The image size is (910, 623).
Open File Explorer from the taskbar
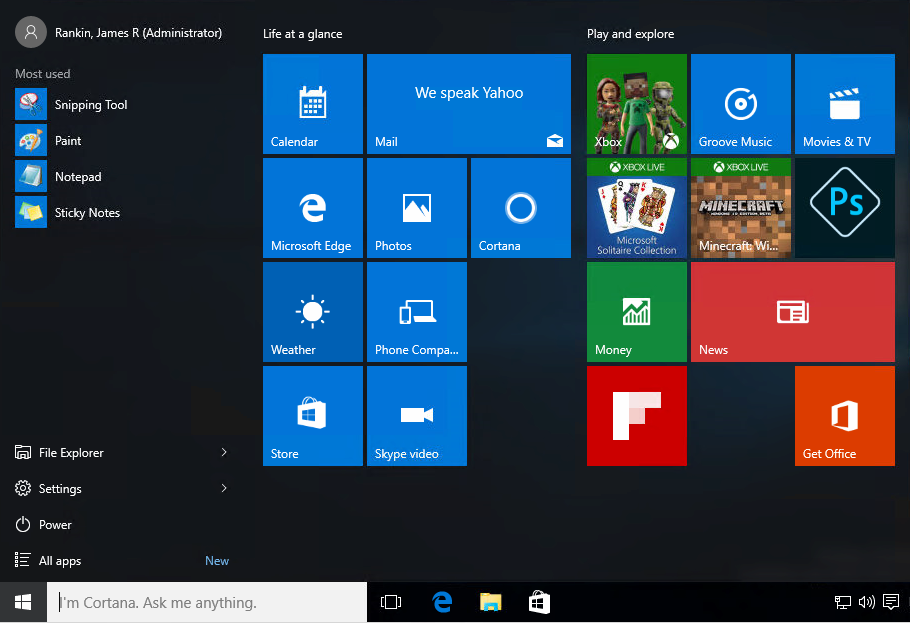490,602
